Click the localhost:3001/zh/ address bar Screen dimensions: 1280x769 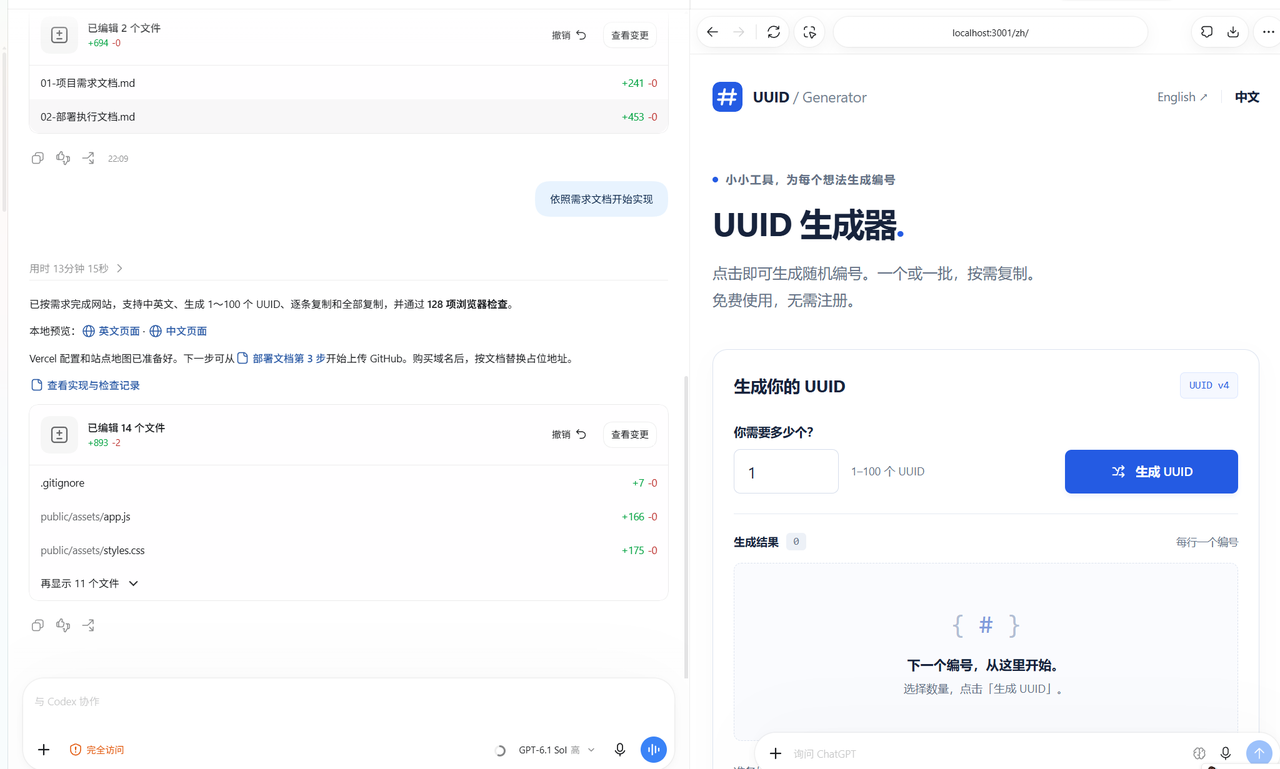990,32
